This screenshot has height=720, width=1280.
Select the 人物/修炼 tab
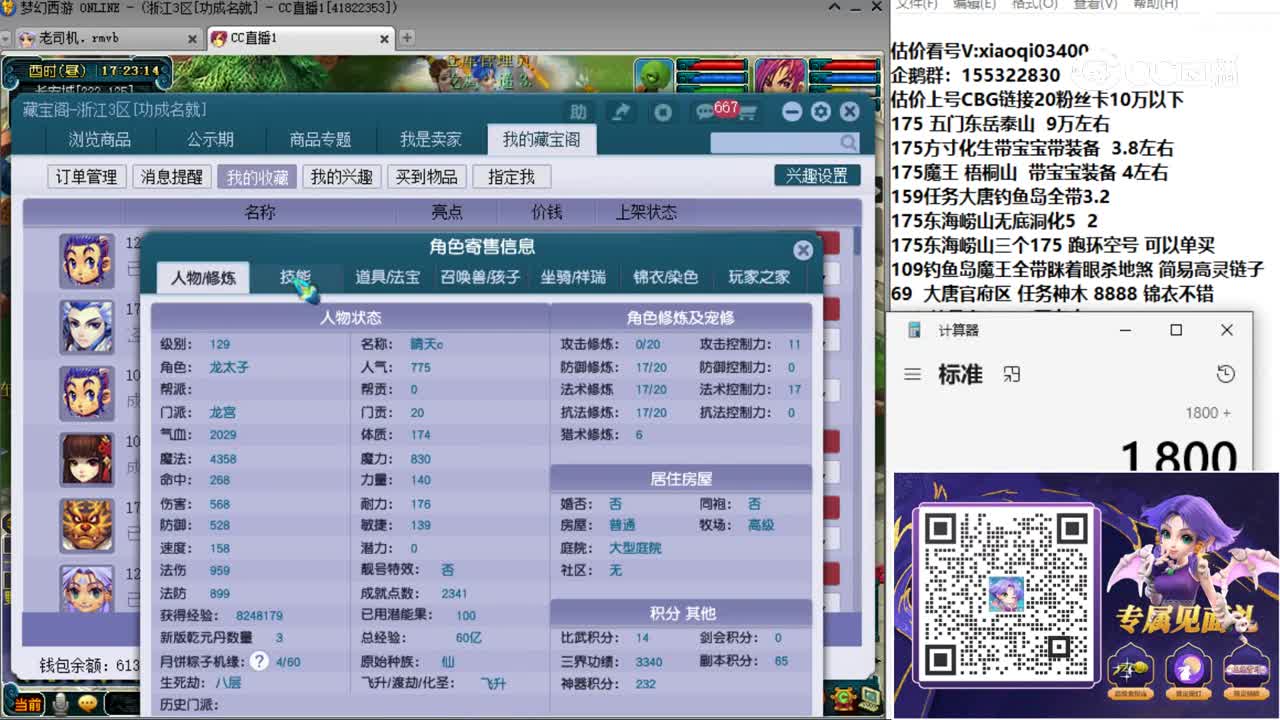click(x=203, y=277)
